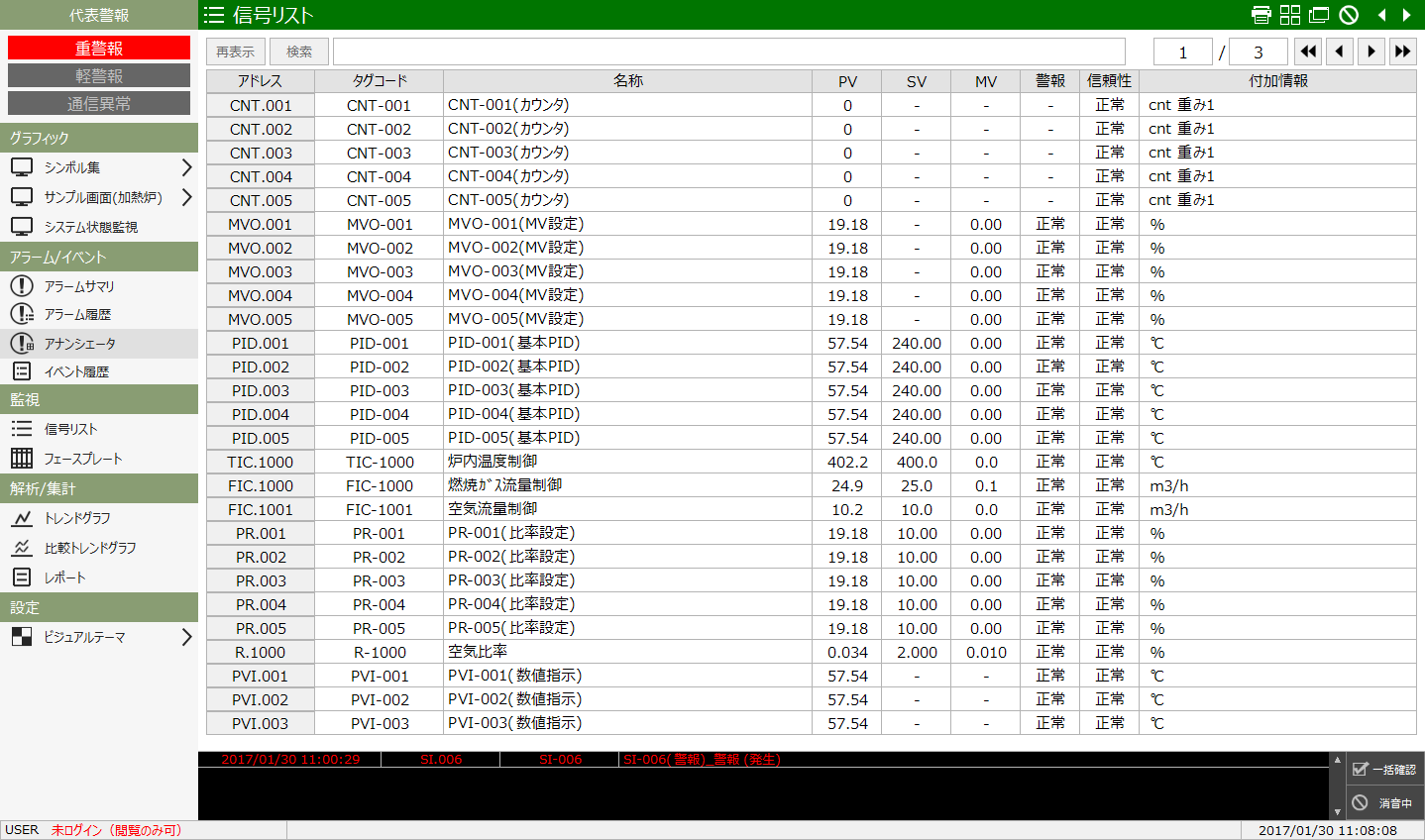Toggle the hamburger menu next to 信号リスト title
Image resolution: width=1425 pixels, height=840 pixels.
213,15
